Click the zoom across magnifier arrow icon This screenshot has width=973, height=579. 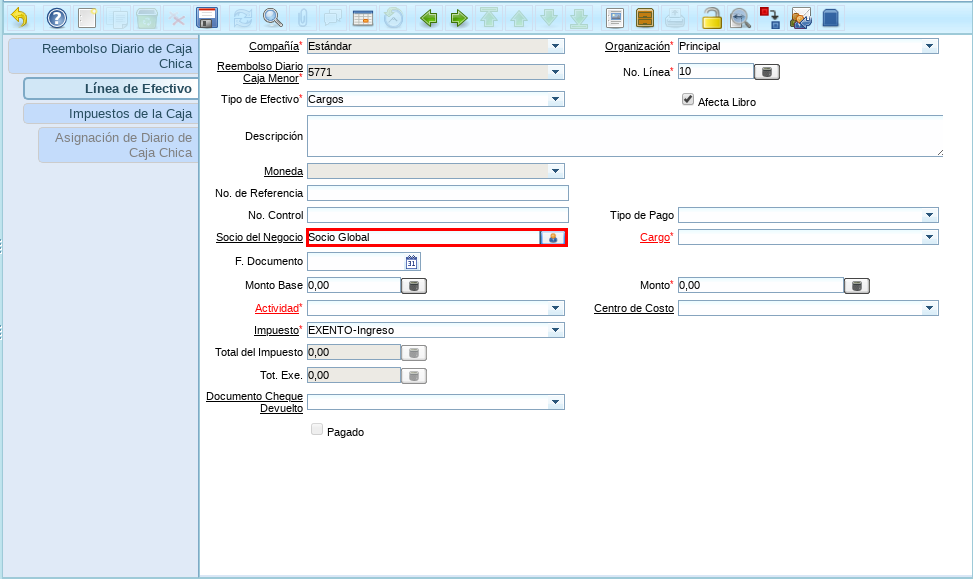[740, 18]
